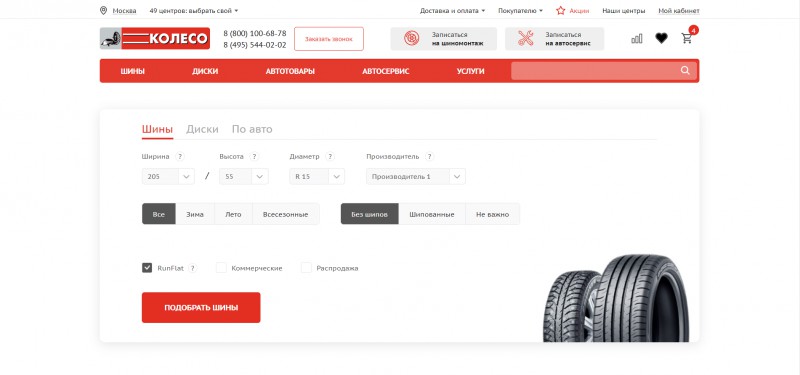Screen dimensions: 800x375
Task: Show help for Ширина question mark
Action: click(180, 157)
